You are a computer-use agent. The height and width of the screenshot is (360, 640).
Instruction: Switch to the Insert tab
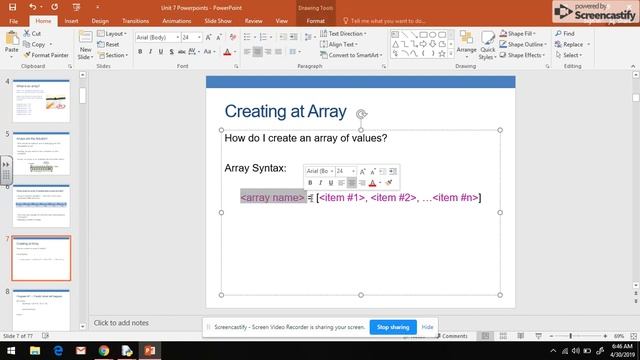71,21
